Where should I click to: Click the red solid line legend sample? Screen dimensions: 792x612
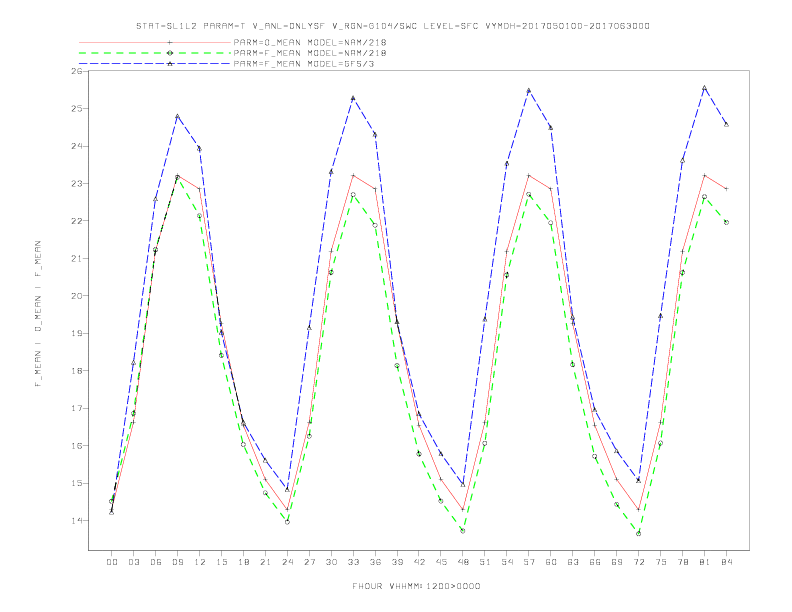pyautogui.click(x=155, y=42)
